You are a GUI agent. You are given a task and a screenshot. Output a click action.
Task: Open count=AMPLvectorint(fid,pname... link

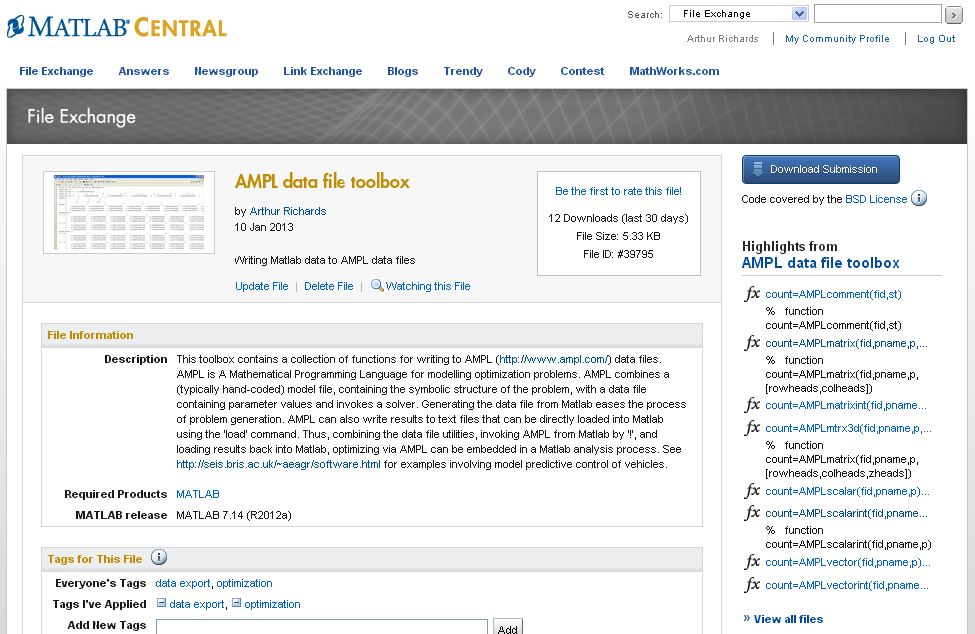[846, 585]
